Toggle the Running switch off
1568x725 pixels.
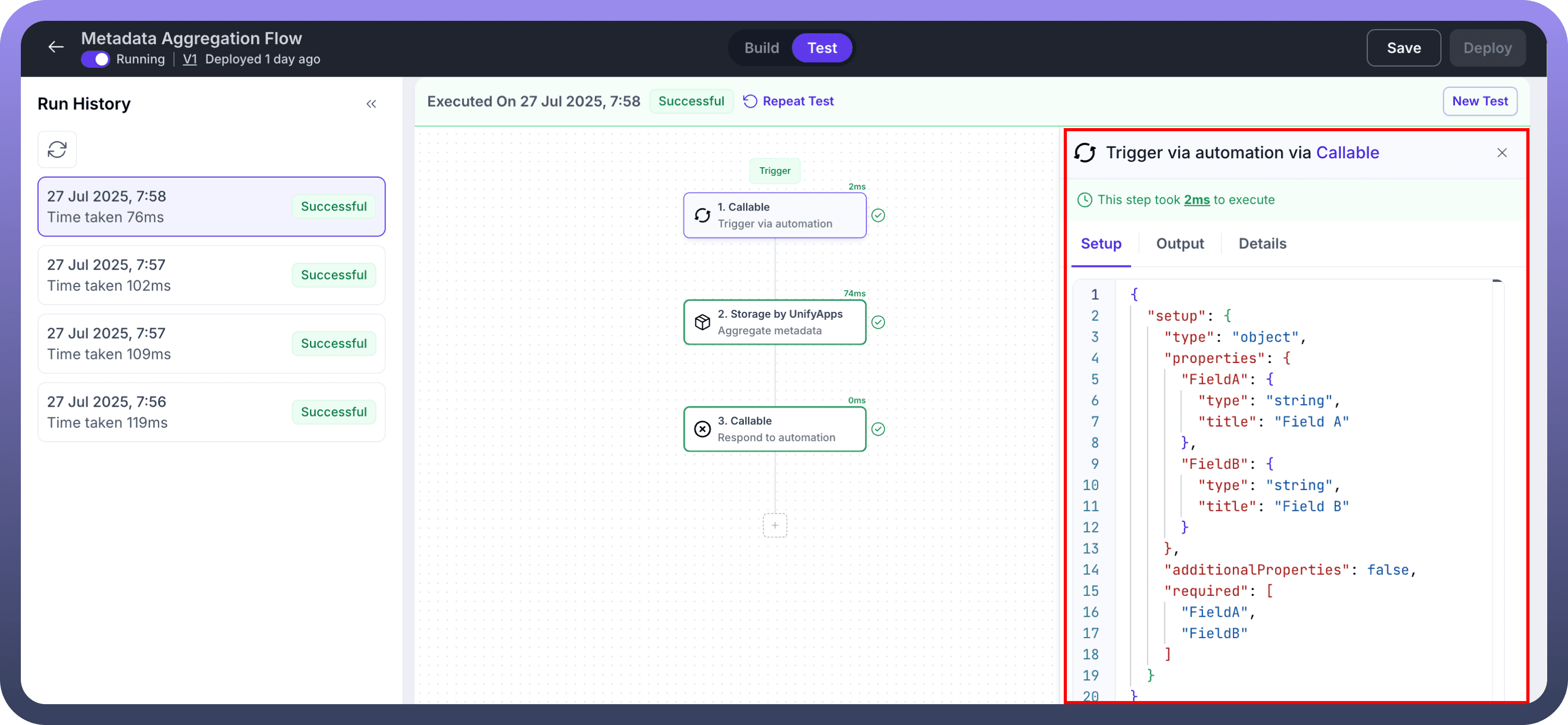tap(95, 59)
